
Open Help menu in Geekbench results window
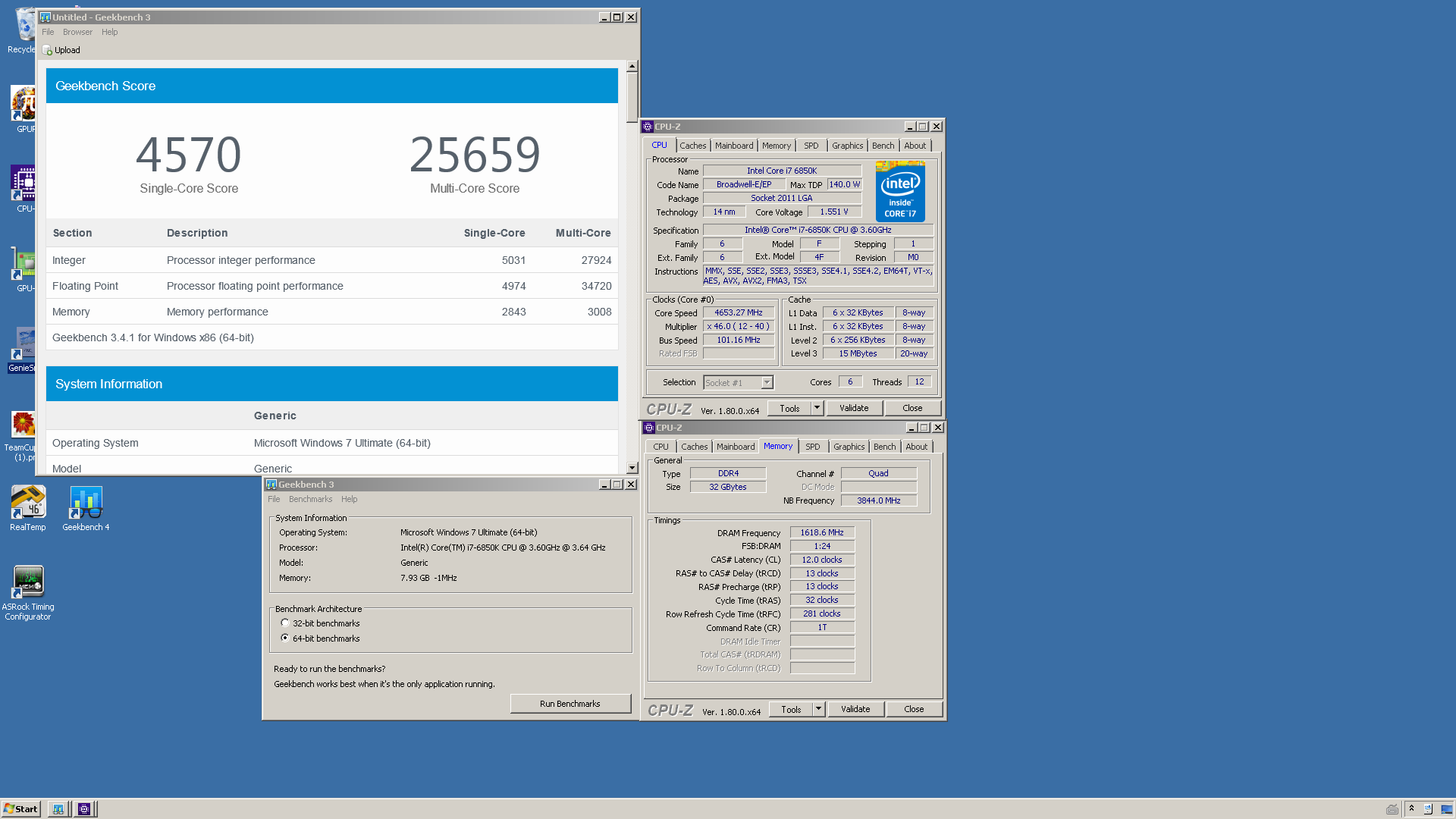tap(110, 32)
